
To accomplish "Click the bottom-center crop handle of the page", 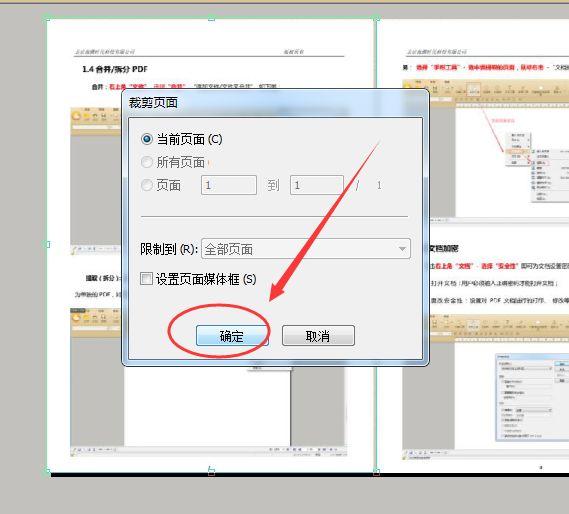I will (x=212, y=471).
